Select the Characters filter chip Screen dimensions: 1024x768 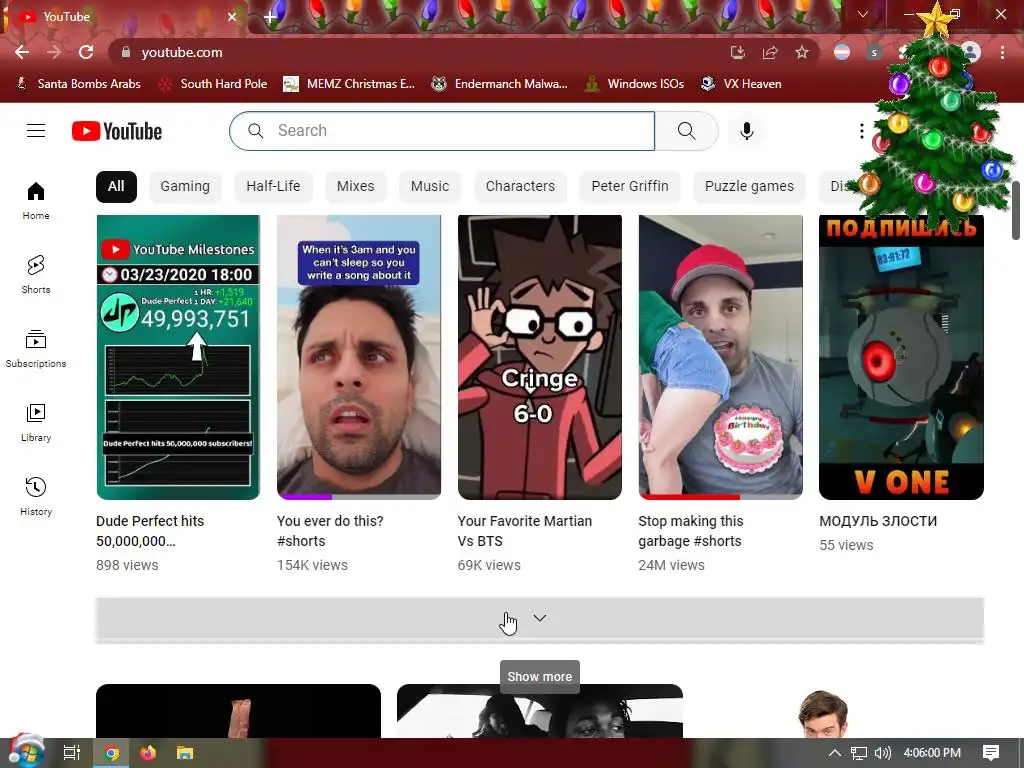pos(520,187)
